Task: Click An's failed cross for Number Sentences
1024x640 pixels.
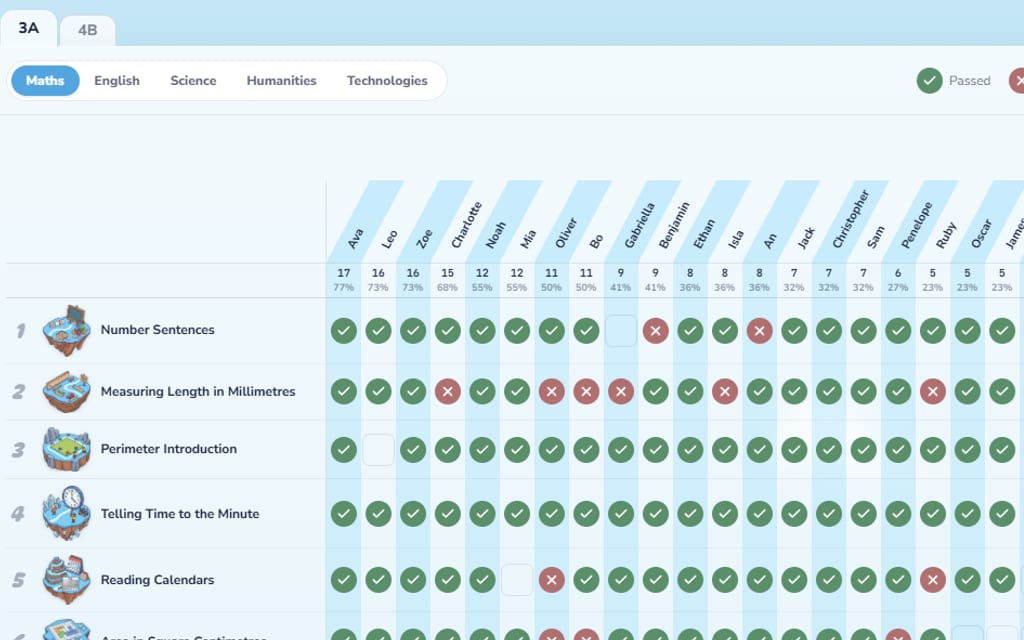Action: tap(759, 330)
